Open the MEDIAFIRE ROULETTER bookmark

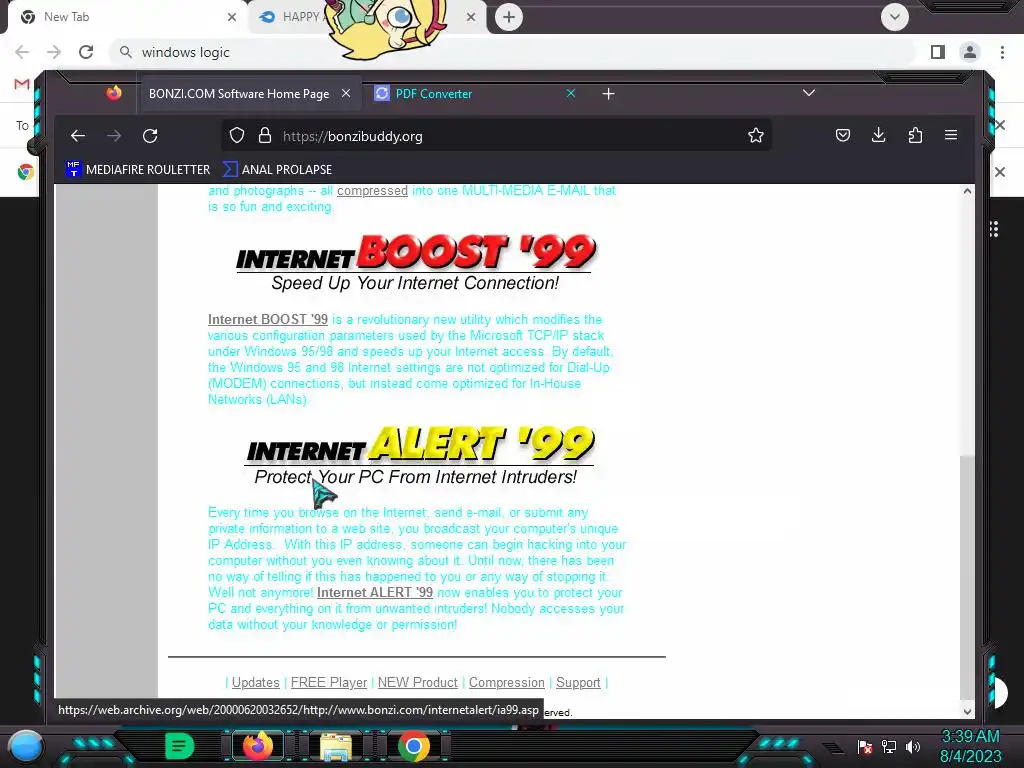[138, 169]
